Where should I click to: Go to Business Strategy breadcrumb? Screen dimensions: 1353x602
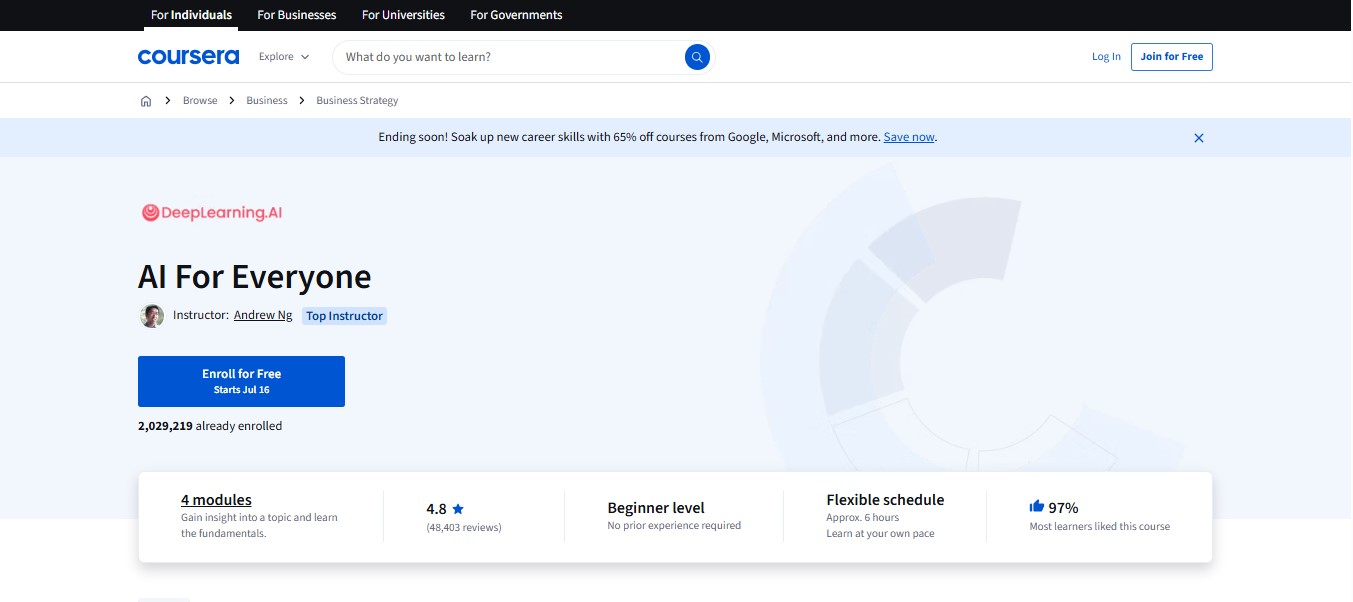tap(357, 101)
